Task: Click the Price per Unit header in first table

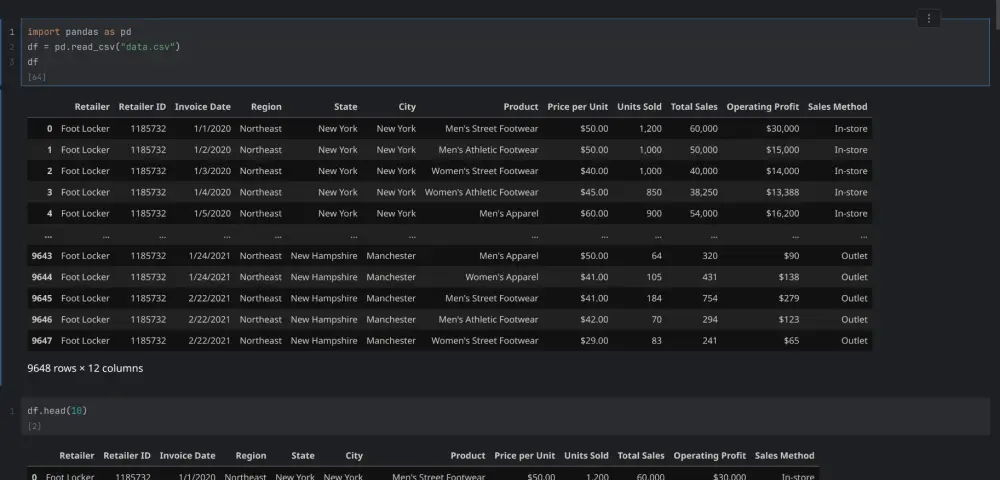Action: (578, 107)
